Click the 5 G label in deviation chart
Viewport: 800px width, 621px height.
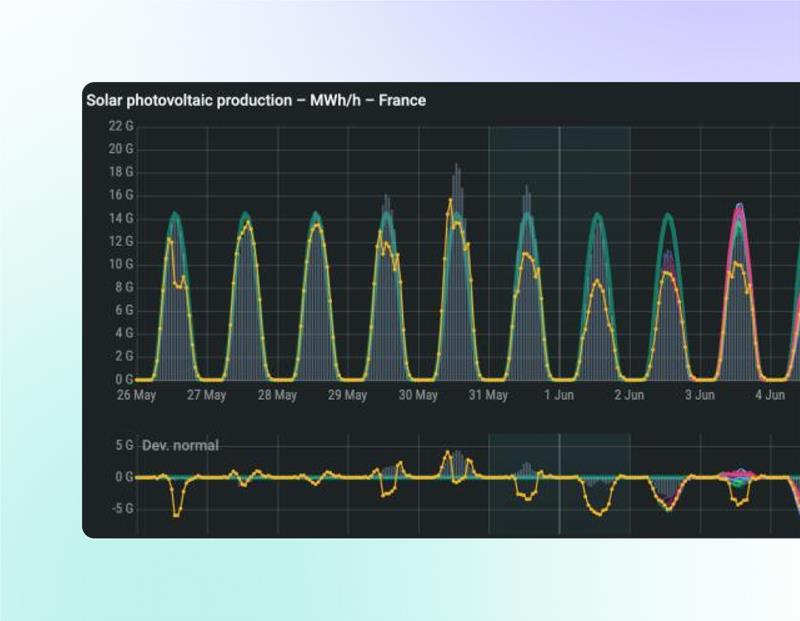coord(123,445)
